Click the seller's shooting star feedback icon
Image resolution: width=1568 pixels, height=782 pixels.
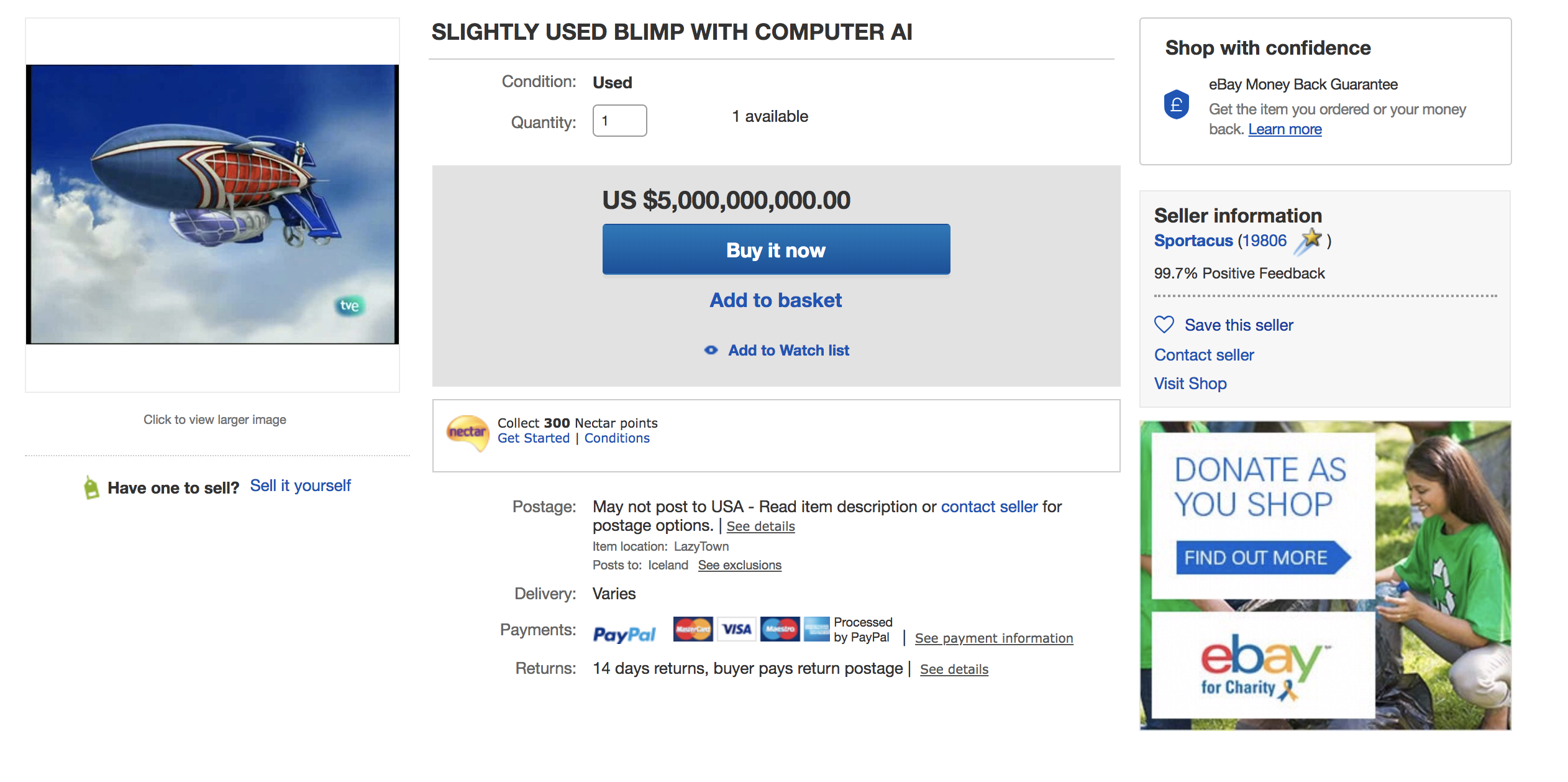click(x=1310, y=241)
